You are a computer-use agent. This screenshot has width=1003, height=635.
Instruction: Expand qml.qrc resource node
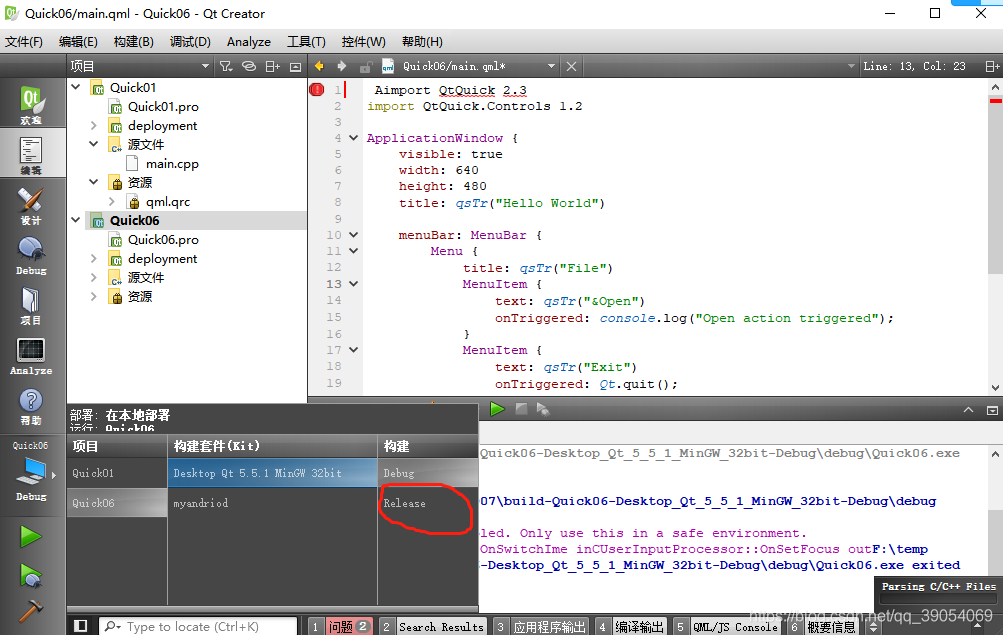[112, 201]
